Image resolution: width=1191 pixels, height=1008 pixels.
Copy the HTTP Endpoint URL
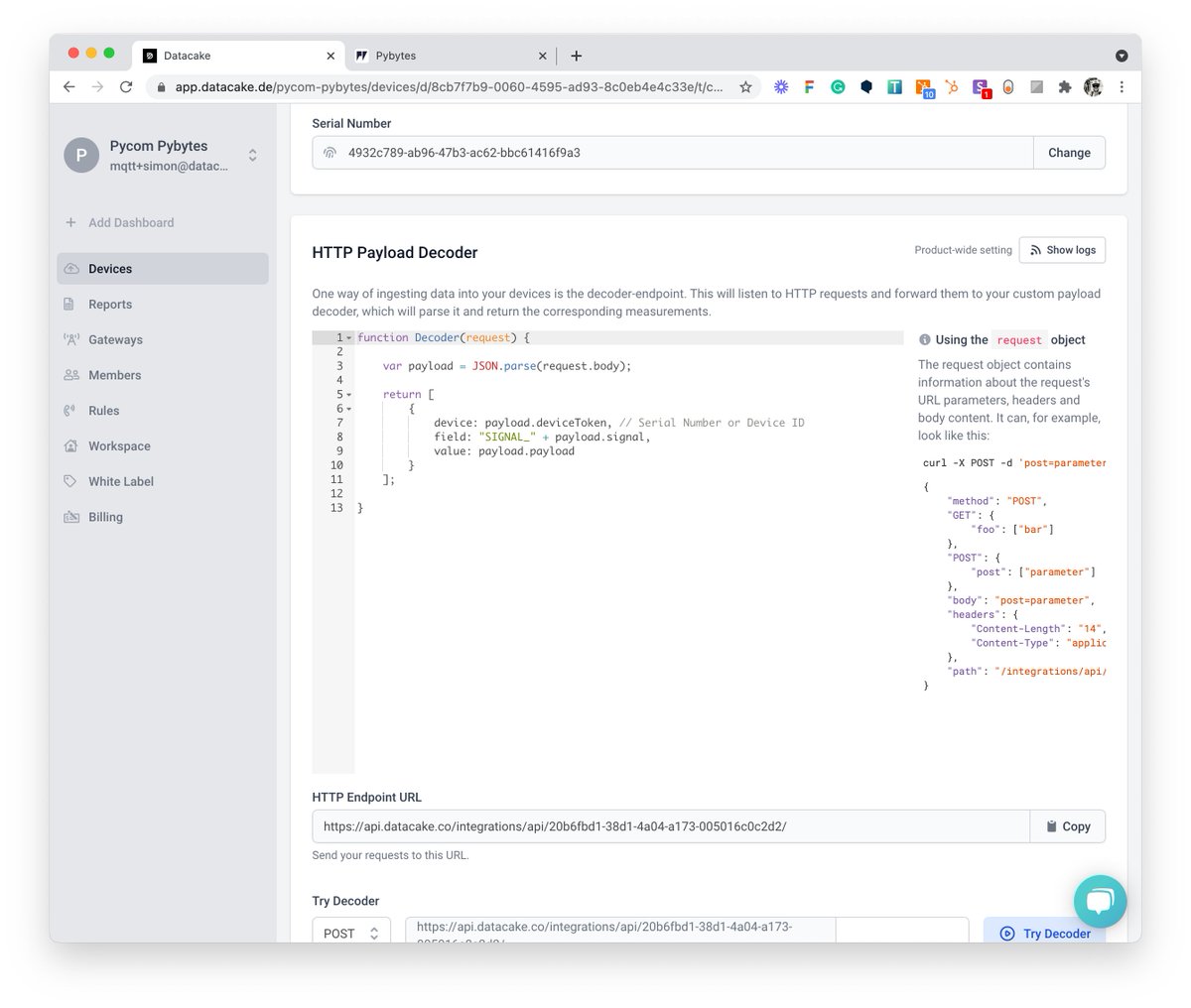pos(1066,825)
